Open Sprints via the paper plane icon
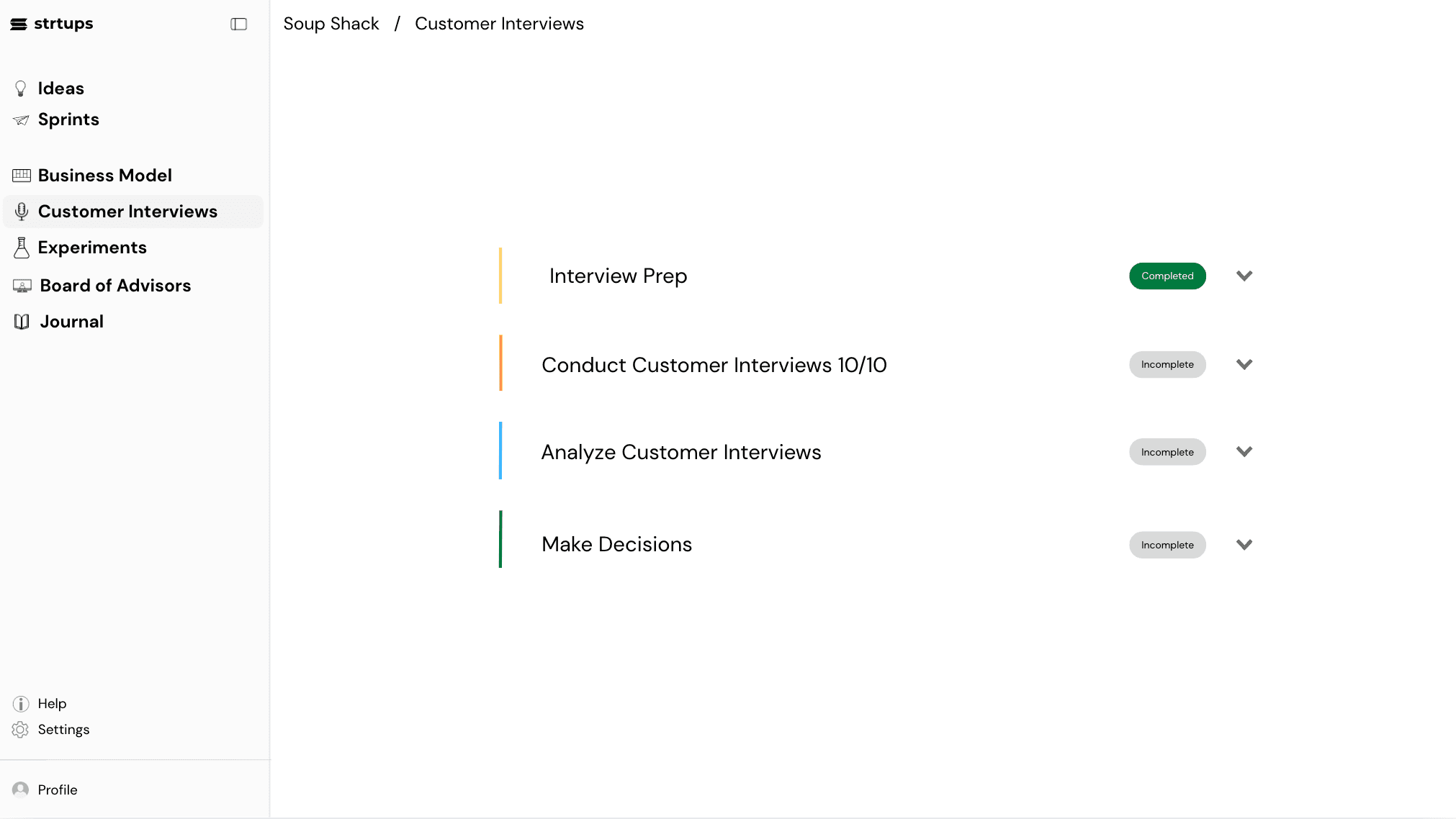The height and width of the screenshot is (819, 1456). [x=21, y=119]
